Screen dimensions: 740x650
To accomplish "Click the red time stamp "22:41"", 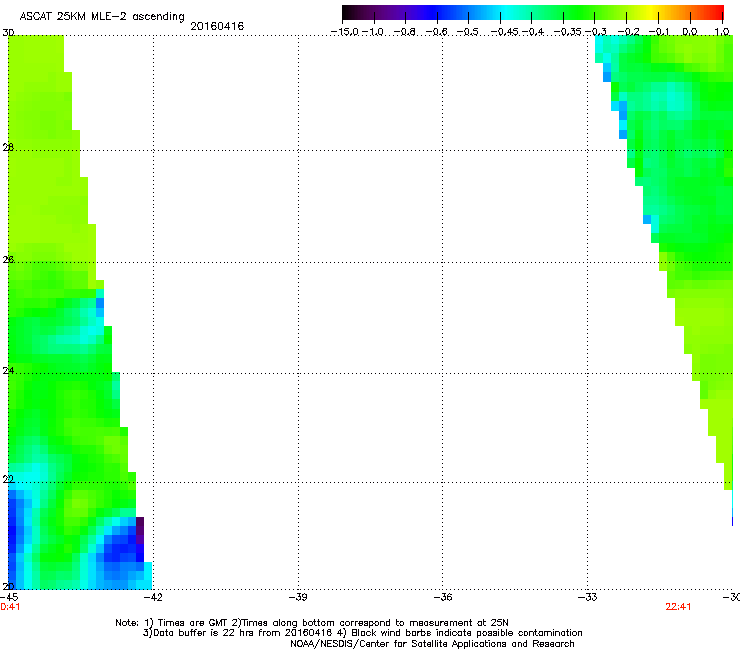I will [678, 607].
